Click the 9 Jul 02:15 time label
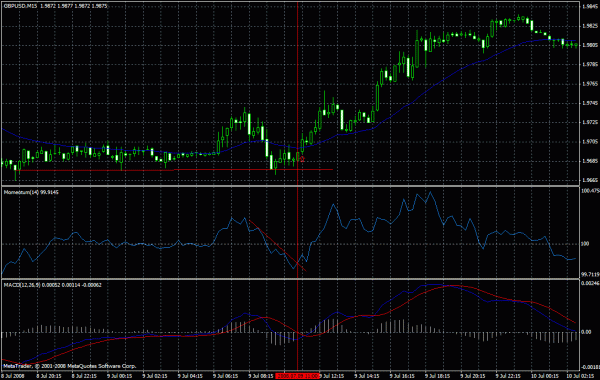 coord(155,376)
